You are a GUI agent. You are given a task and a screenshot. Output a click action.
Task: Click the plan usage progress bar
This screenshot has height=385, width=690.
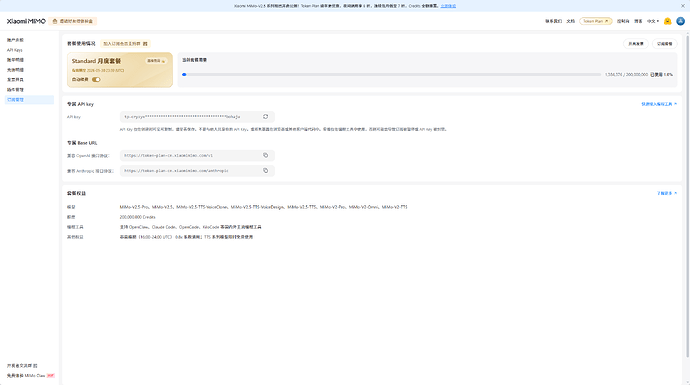[392, 74]
